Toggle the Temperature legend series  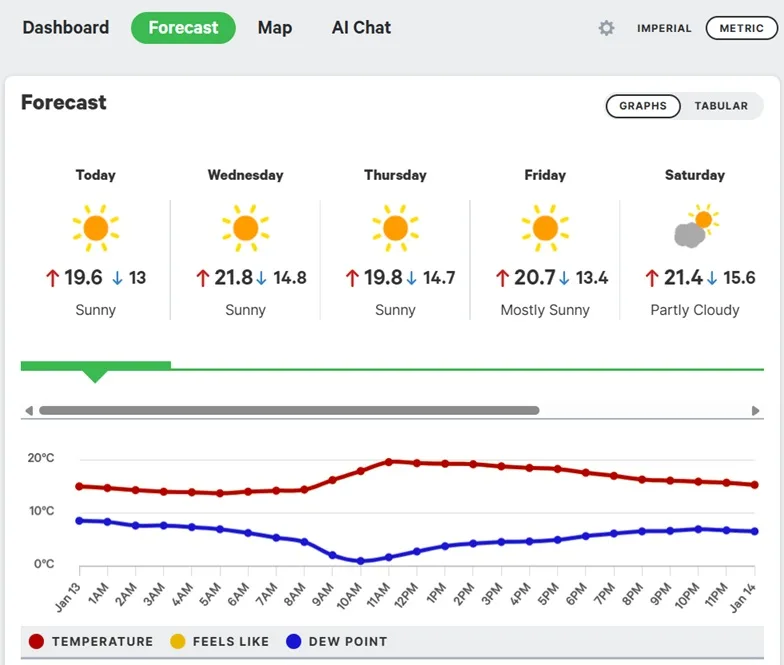click(92, 641)
